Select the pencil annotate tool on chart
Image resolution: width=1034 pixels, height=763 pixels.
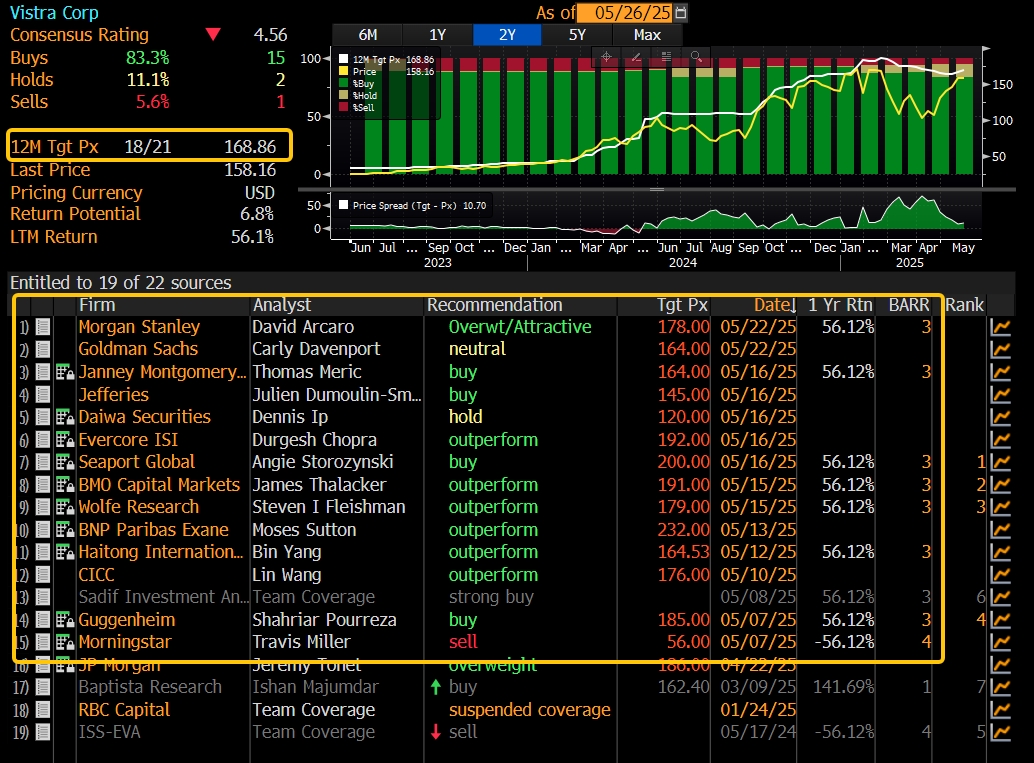637,57
